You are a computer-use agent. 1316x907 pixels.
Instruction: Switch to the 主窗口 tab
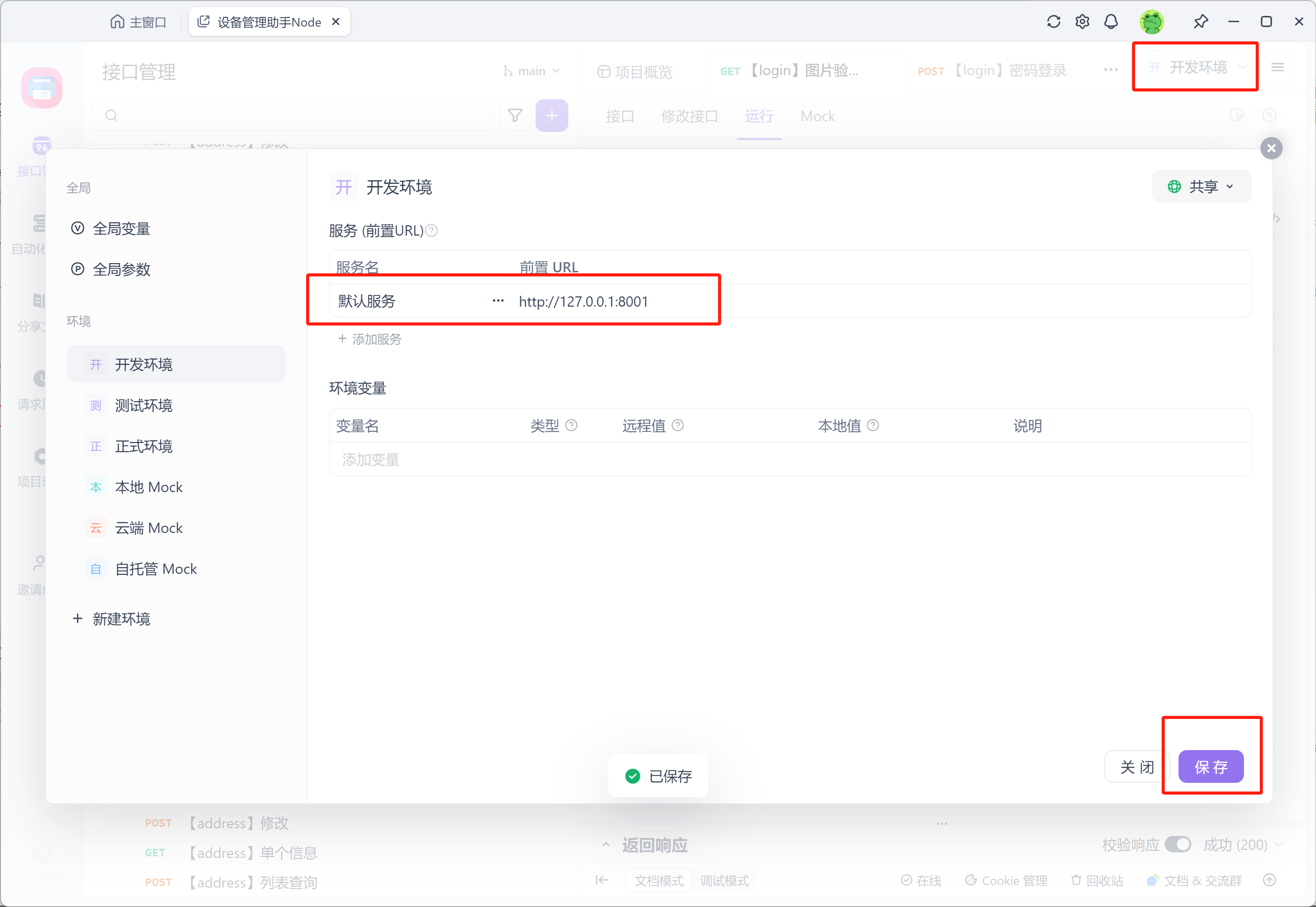tap(138, 22)
